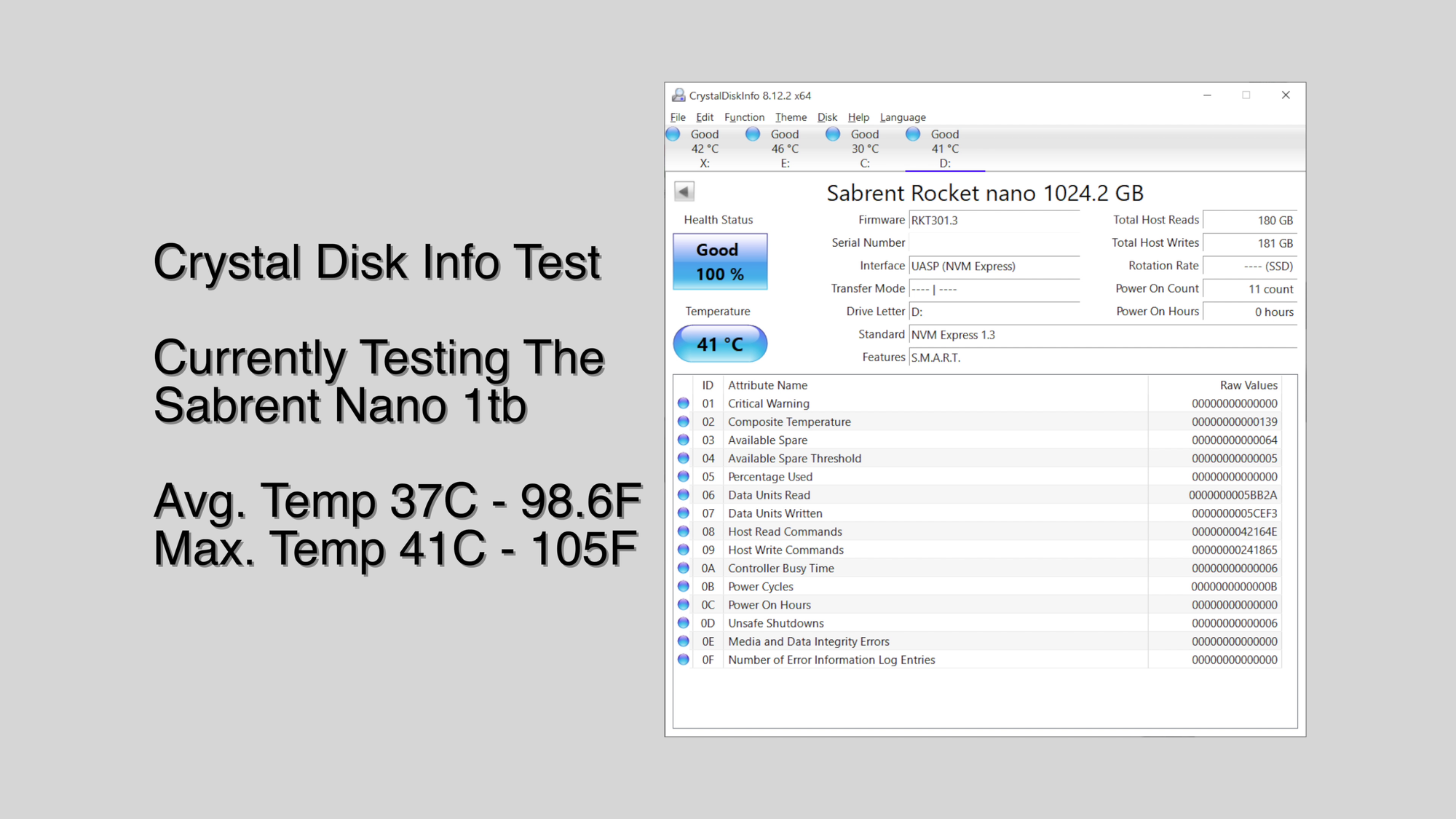Click the Standard field NVM Express 1.3
1456x819 pixels.
1103,335
